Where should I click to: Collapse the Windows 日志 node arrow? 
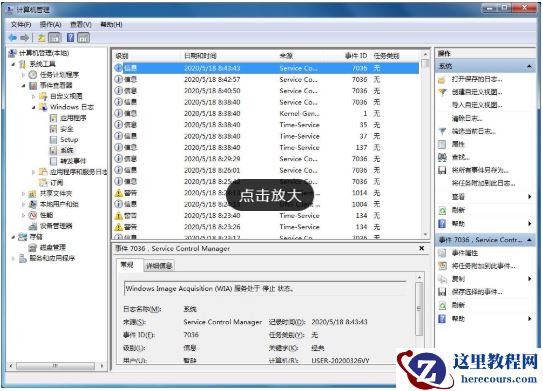(x=34, y=107)
